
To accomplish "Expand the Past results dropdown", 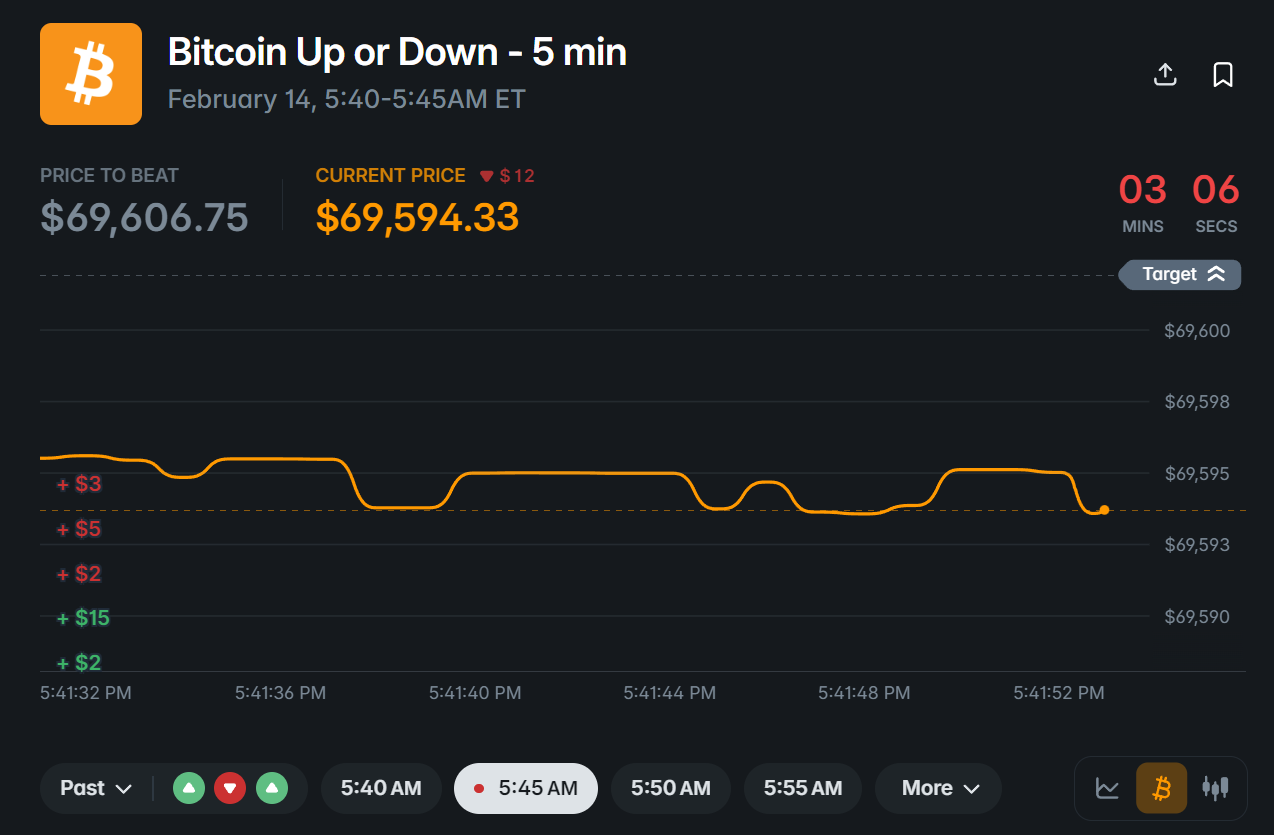I will point(96,788).
